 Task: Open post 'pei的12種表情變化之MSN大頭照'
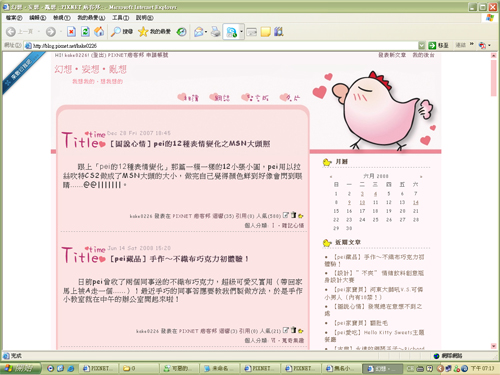click(190, 144)
